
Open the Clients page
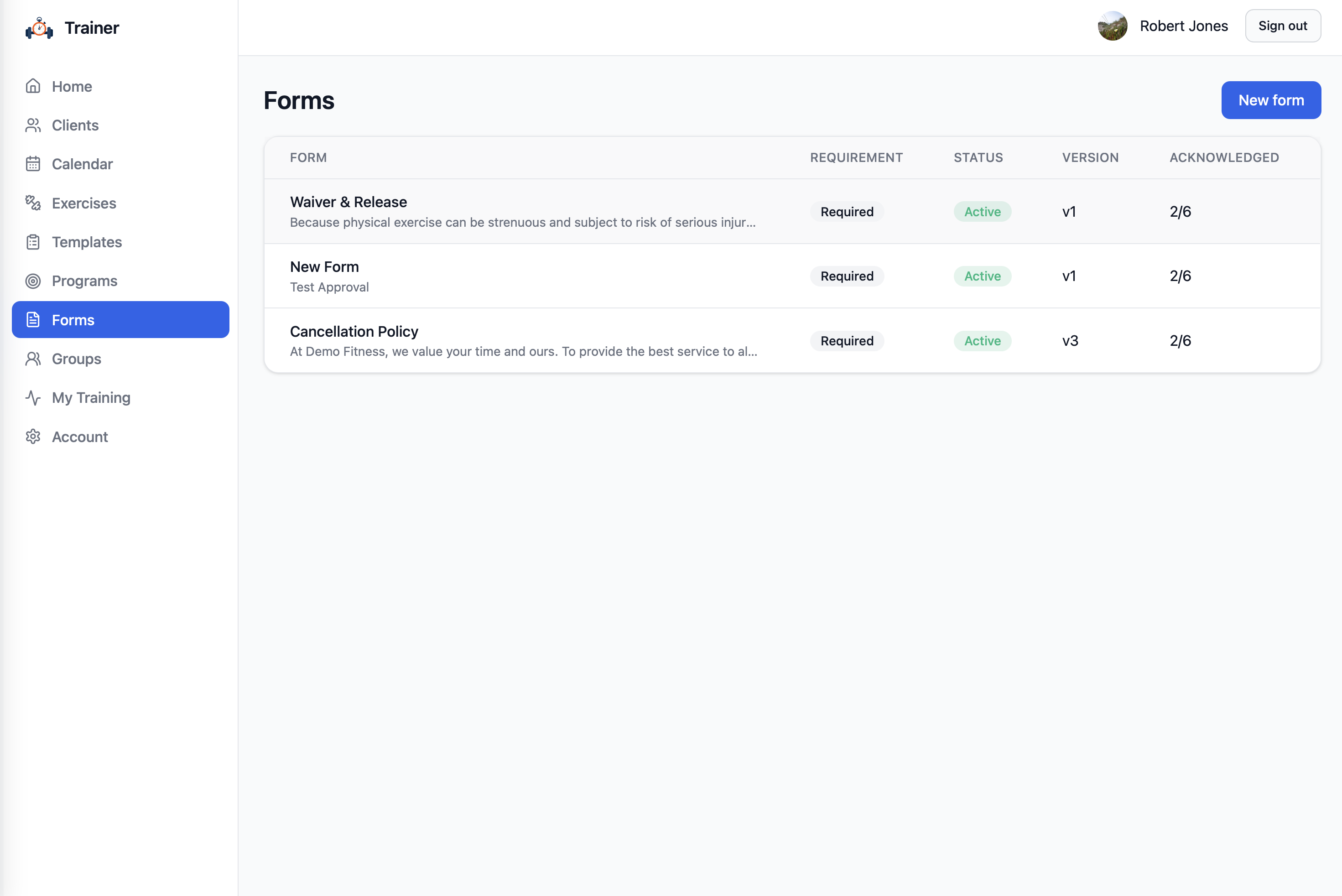tap(120, 125)
